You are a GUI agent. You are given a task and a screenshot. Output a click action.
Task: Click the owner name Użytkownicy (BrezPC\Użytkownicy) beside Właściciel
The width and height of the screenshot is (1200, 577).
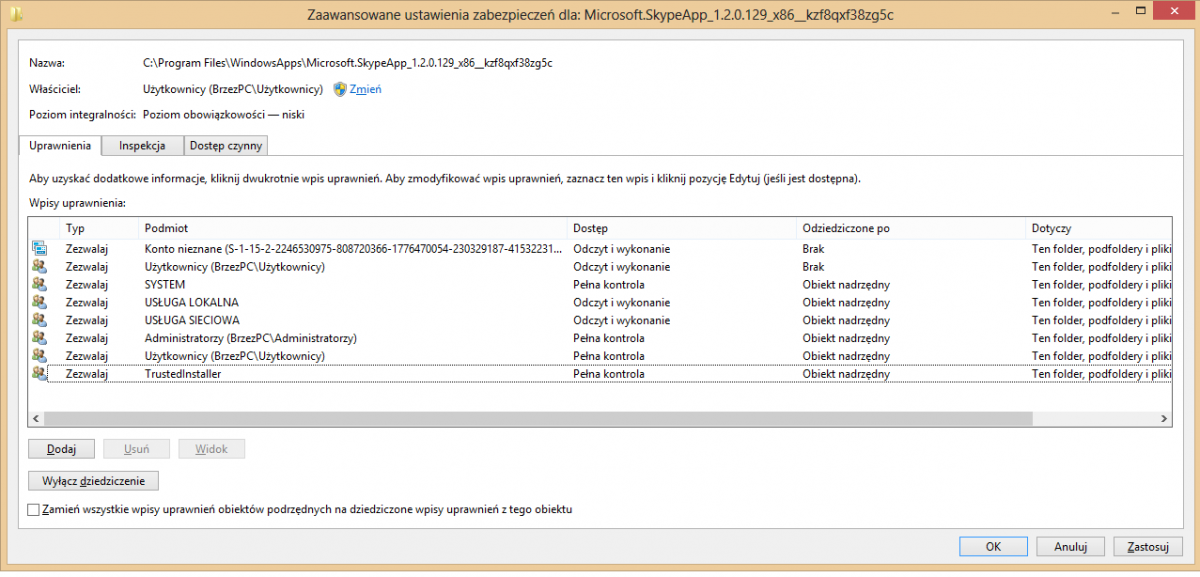(x=233, y=89)
